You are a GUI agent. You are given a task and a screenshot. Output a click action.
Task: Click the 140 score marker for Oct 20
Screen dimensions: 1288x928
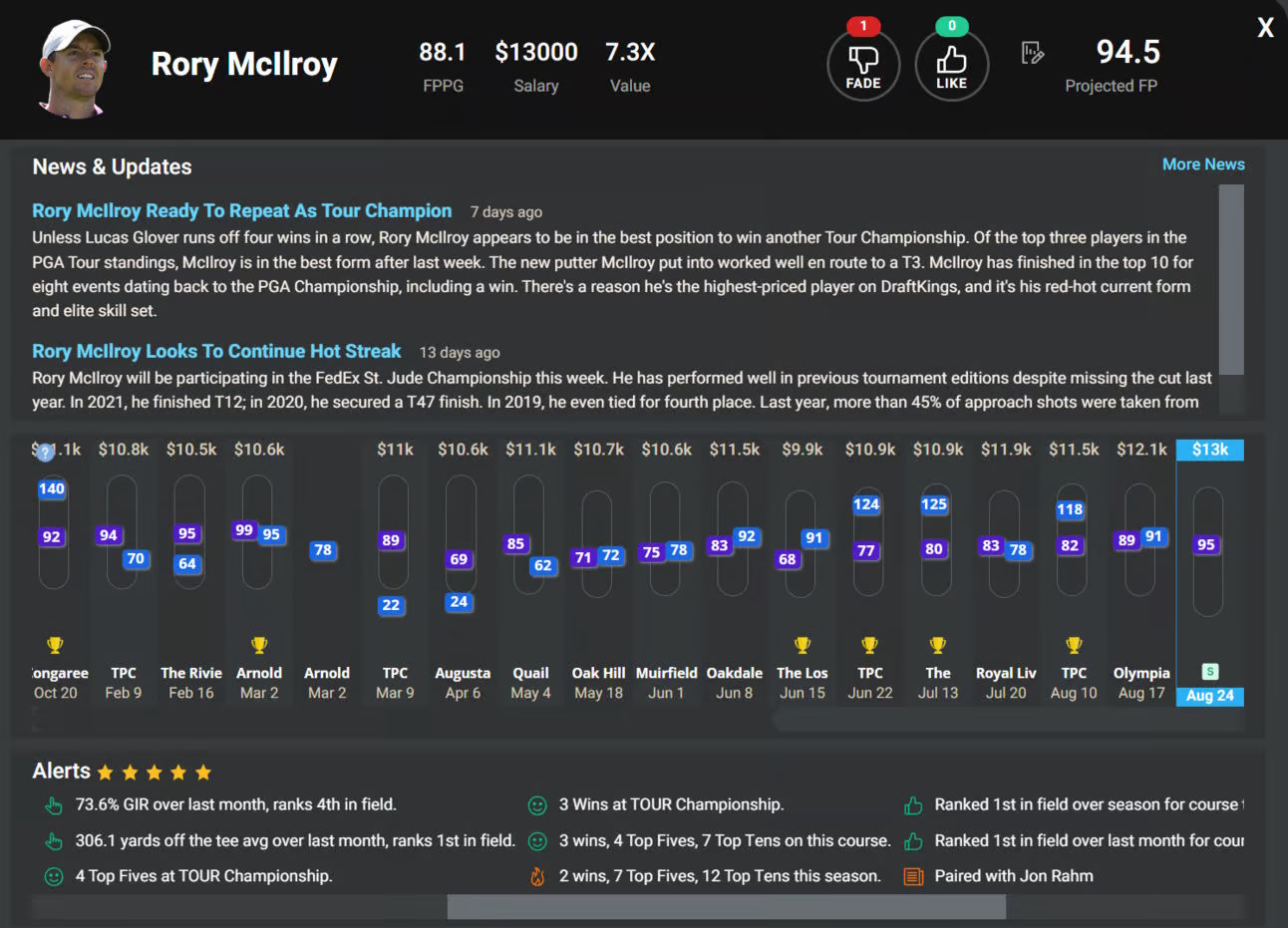52,489
